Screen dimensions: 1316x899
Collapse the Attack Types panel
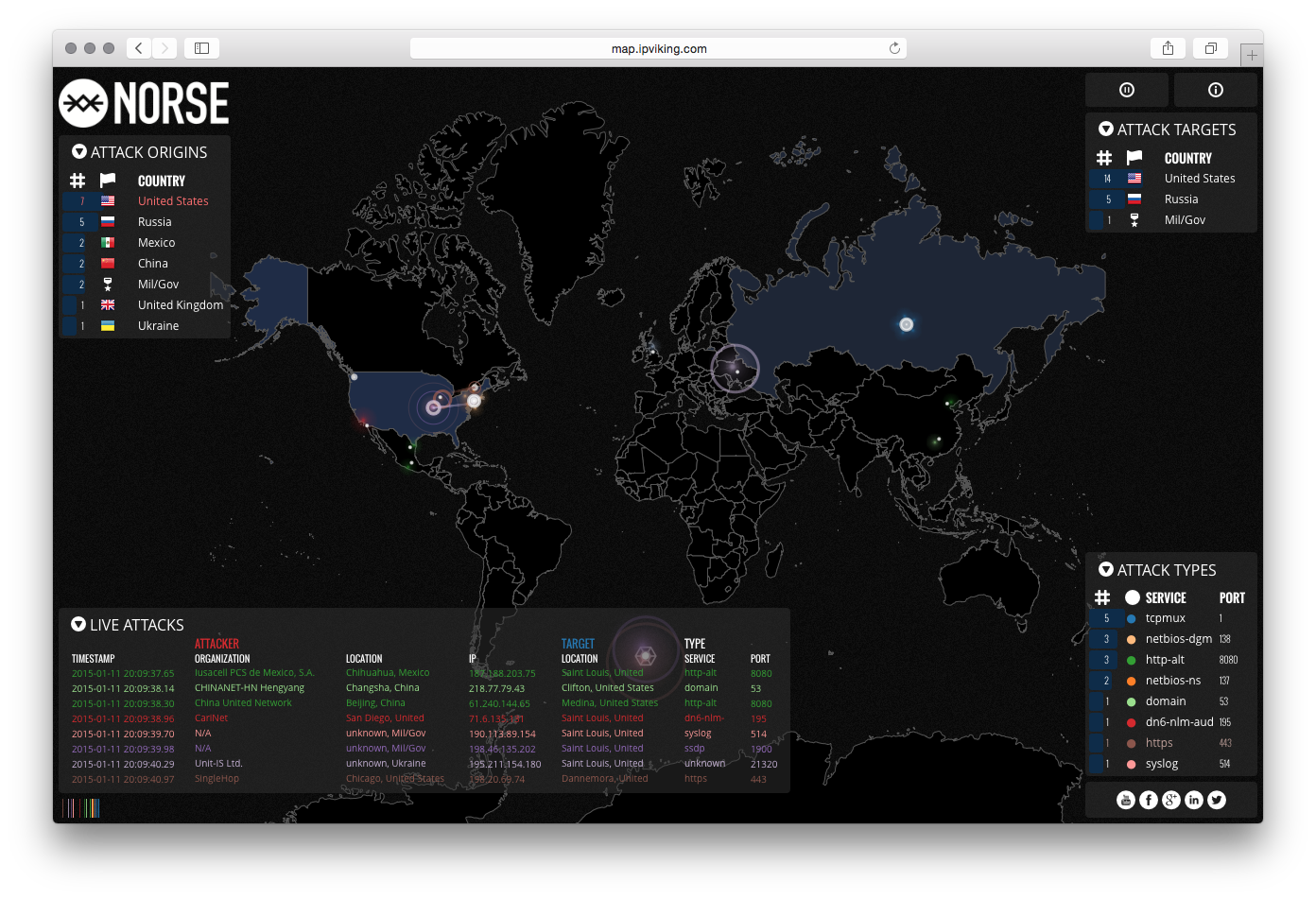[1106, 570]
